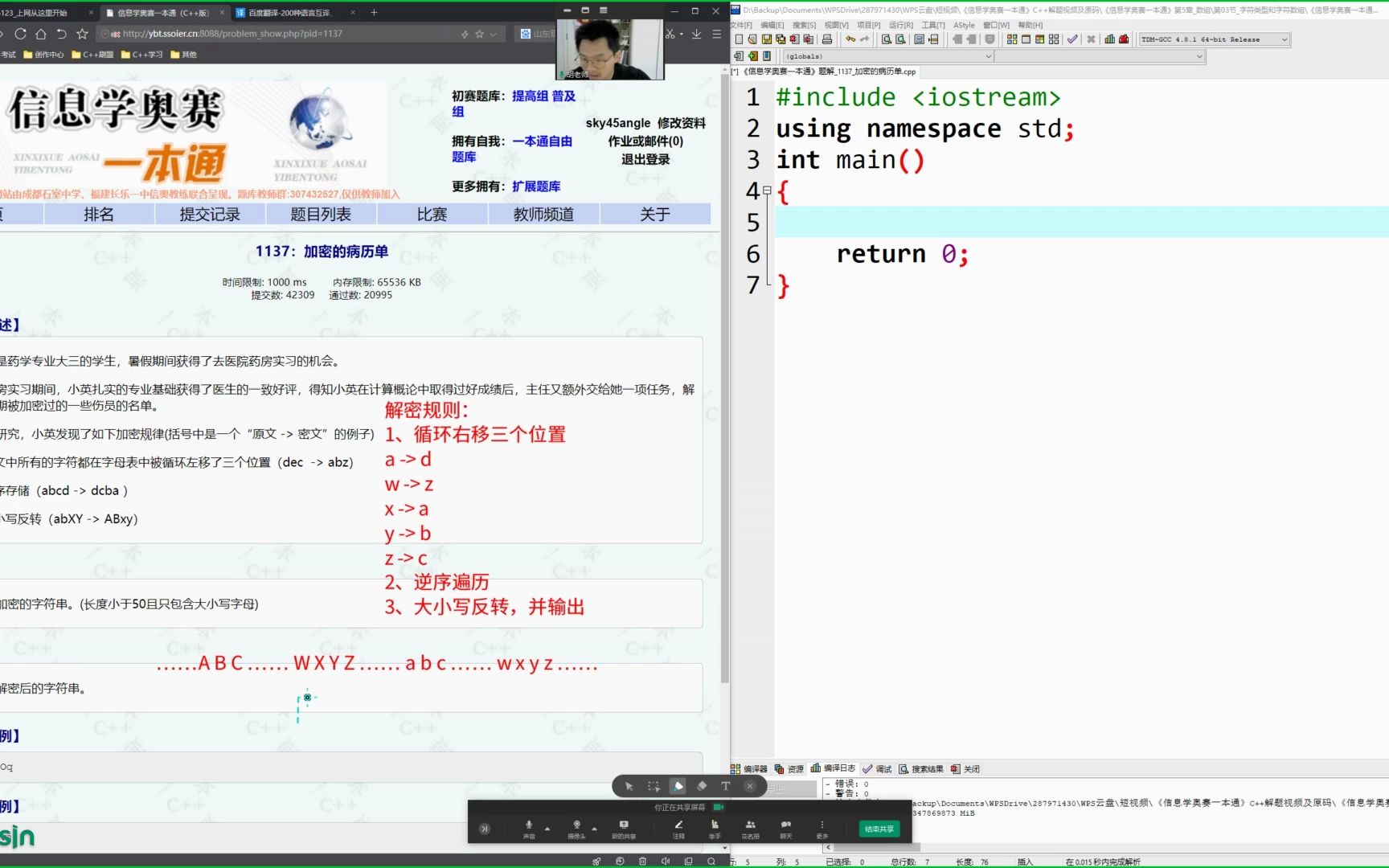Switch to the 编译日志 panel tab
This screenshot has width=1389, height=868.
pos(833,768)
